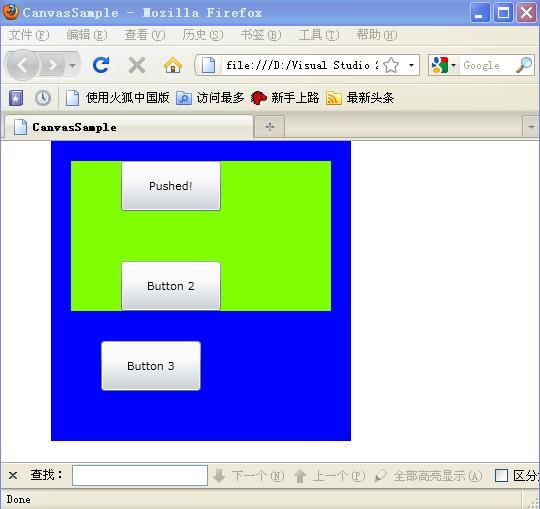
Task: Click the Back navigation arrow
Action: click(22, 65)
